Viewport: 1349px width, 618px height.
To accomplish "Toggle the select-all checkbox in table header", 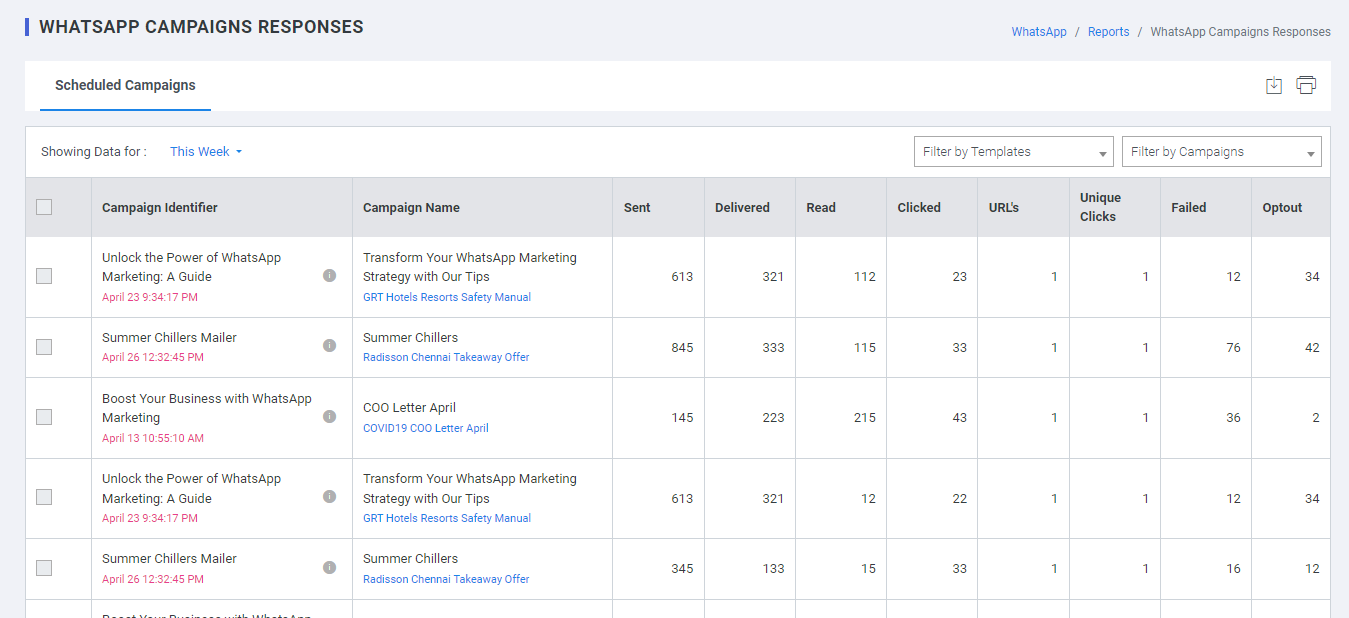I will [x=44, y=207].
